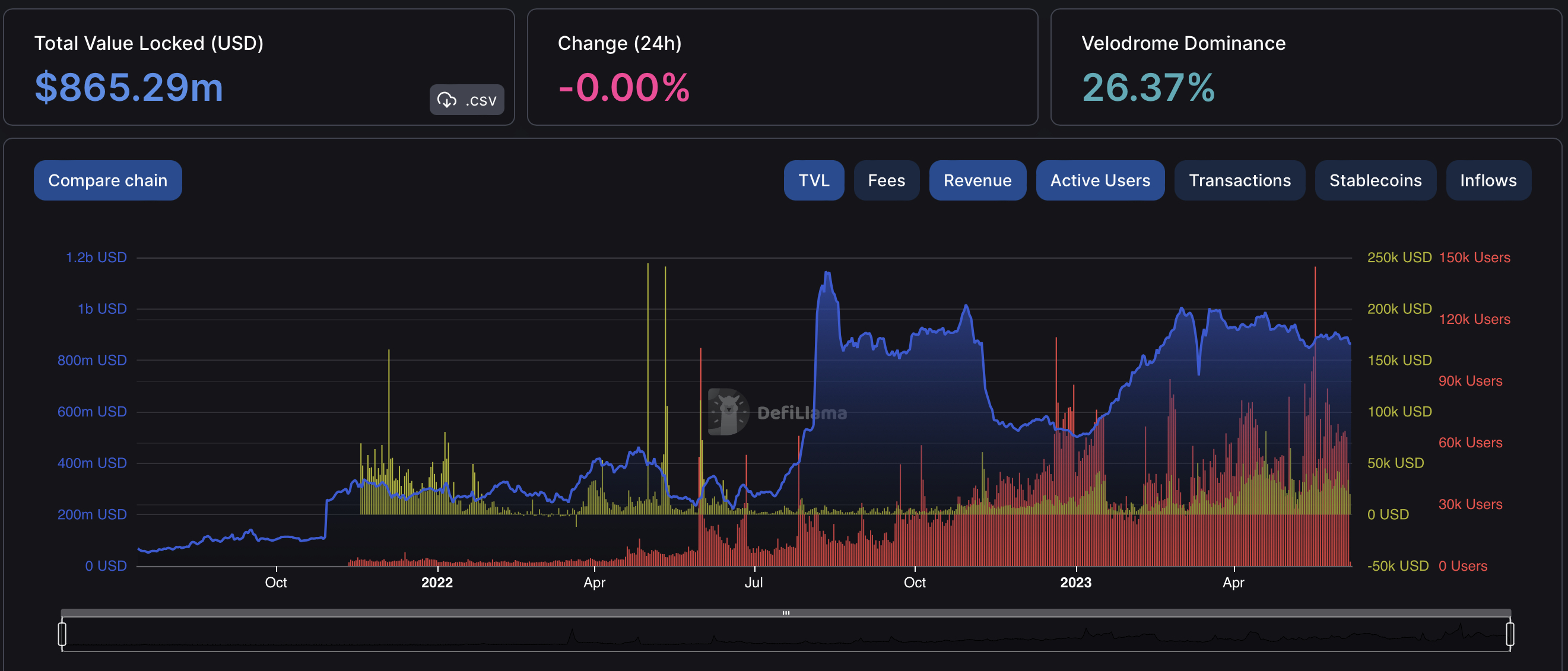Click the chart timeline mini-overview area
Screen dimensions: 1568x671
(786, 634)
